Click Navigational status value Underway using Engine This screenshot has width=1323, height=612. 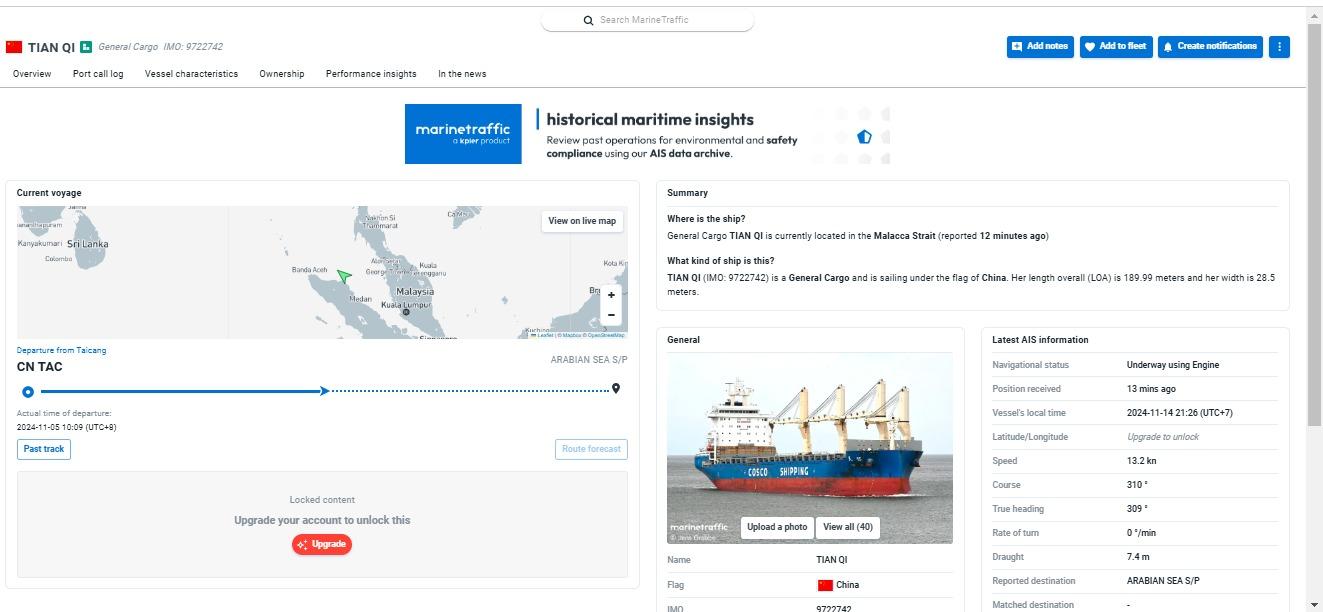click(1173, 365)
